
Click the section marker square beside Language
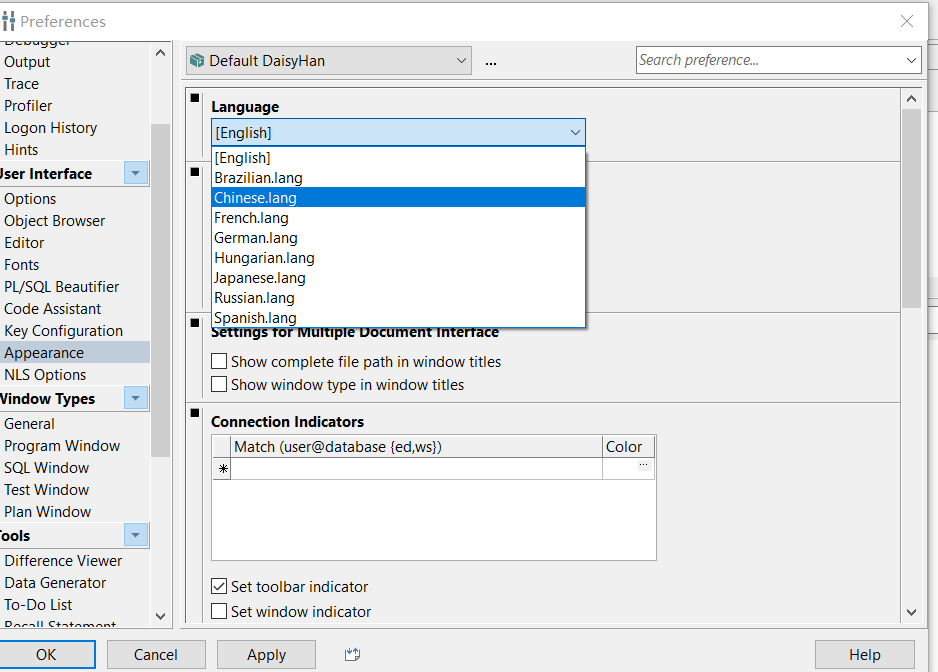[193, 97]
